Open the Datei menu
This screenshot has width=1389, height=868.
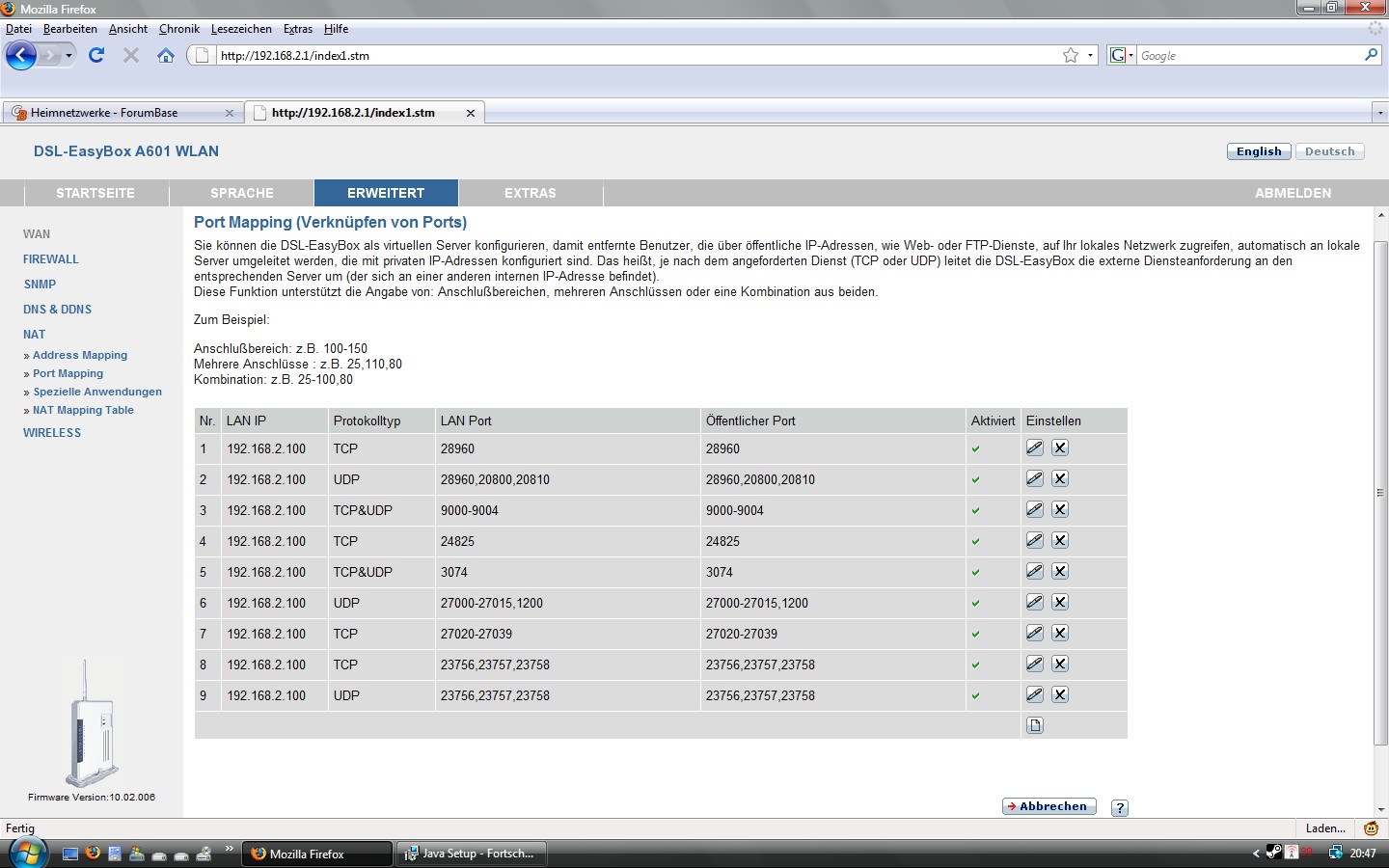click(18, 29)
